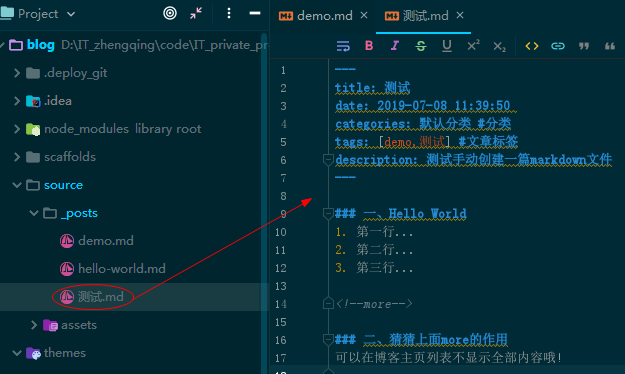The image size is (625, 374).
Task: Click the themes folder icon
Action: [33, 353]
